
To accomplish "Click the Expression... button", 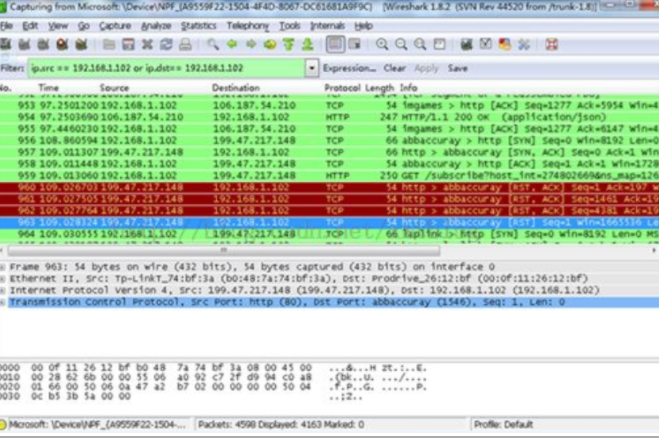I will (349, 68).
